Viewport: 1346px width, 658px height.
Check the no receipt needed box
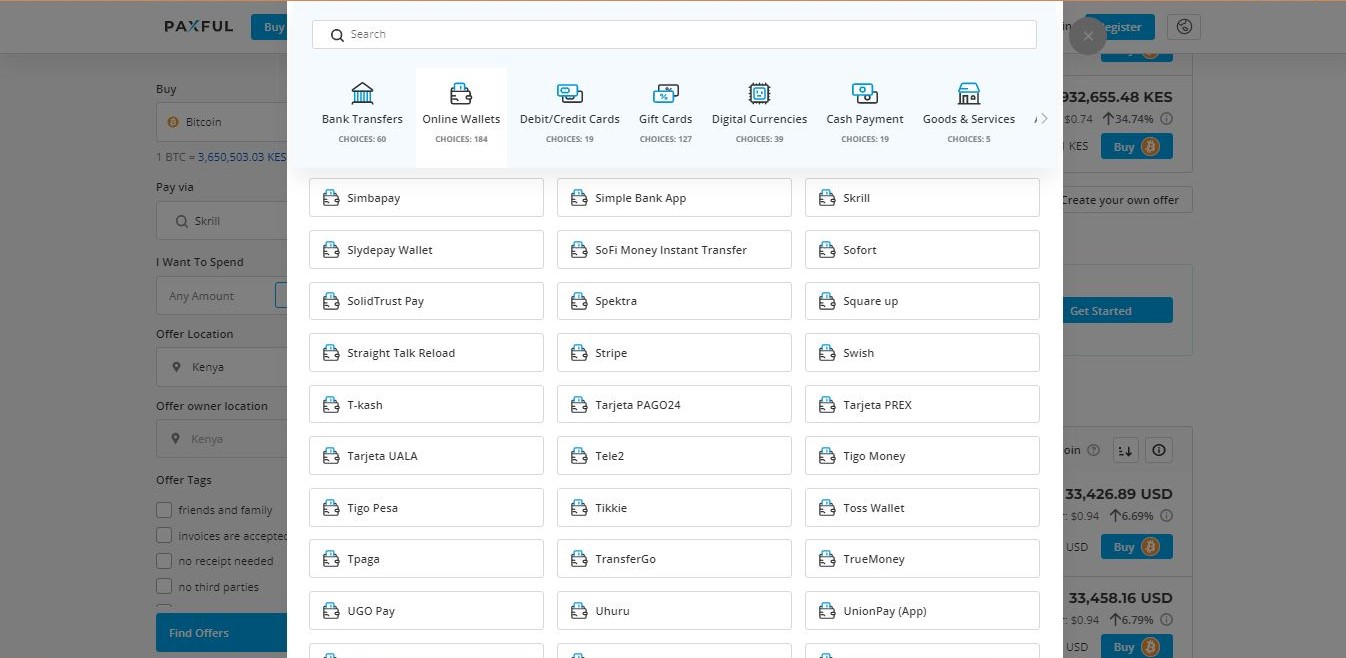click(164, 561)
